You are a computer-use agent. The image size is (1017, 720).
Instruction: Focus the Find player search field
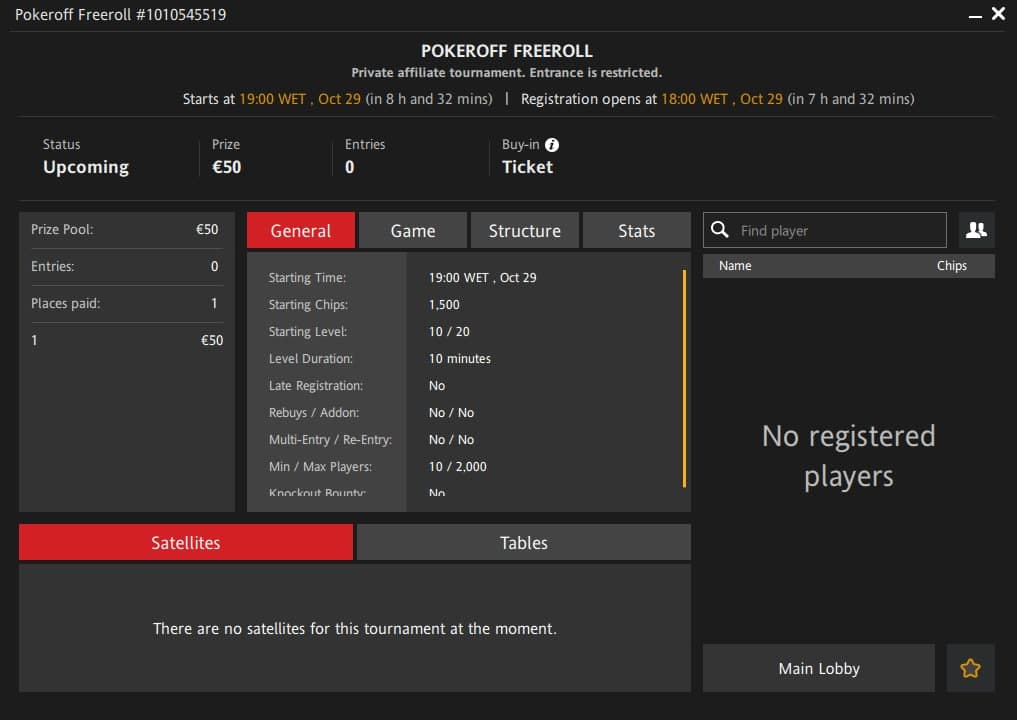pyautogui.click(x=838, y=230)
